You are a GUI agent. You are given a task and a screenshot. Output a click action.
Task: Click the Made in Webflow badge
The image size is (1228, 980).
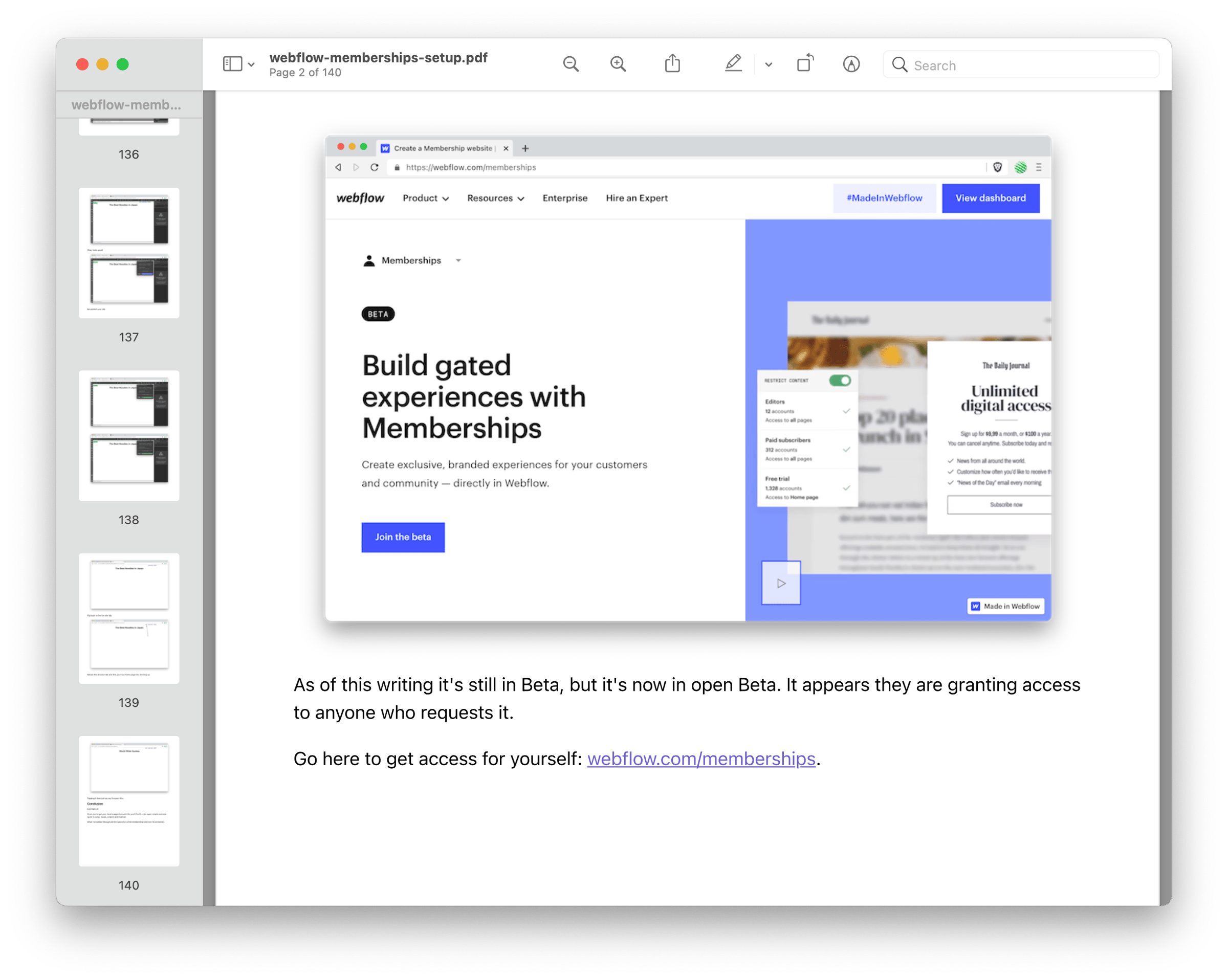pyautogui.click(x=1005, y=606)
